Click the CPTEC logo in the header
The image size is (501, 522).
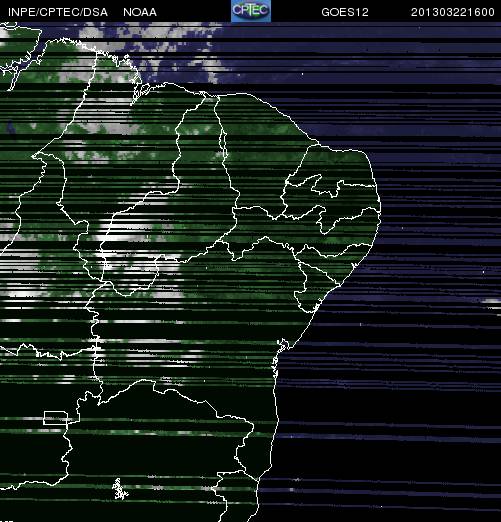tap(251, 11)
